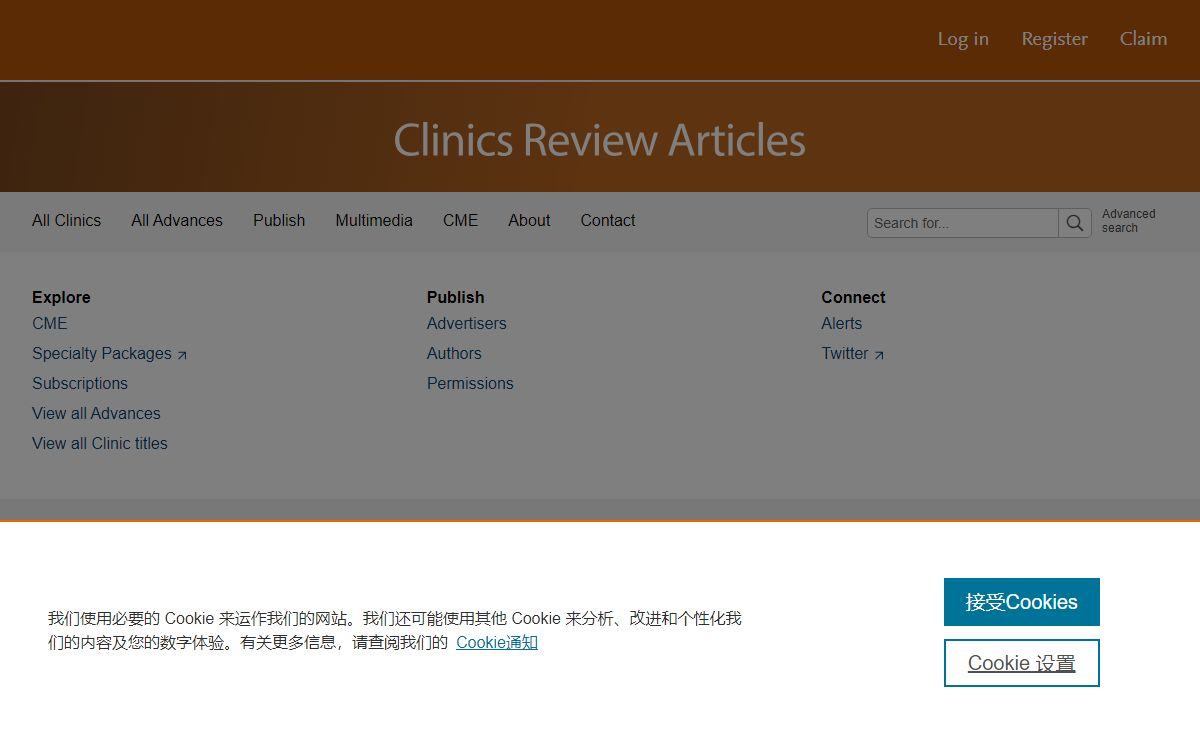The height and width of the screenshot is (740, 1200).
Task: Open the Log in link
Action: click(963, 39)
